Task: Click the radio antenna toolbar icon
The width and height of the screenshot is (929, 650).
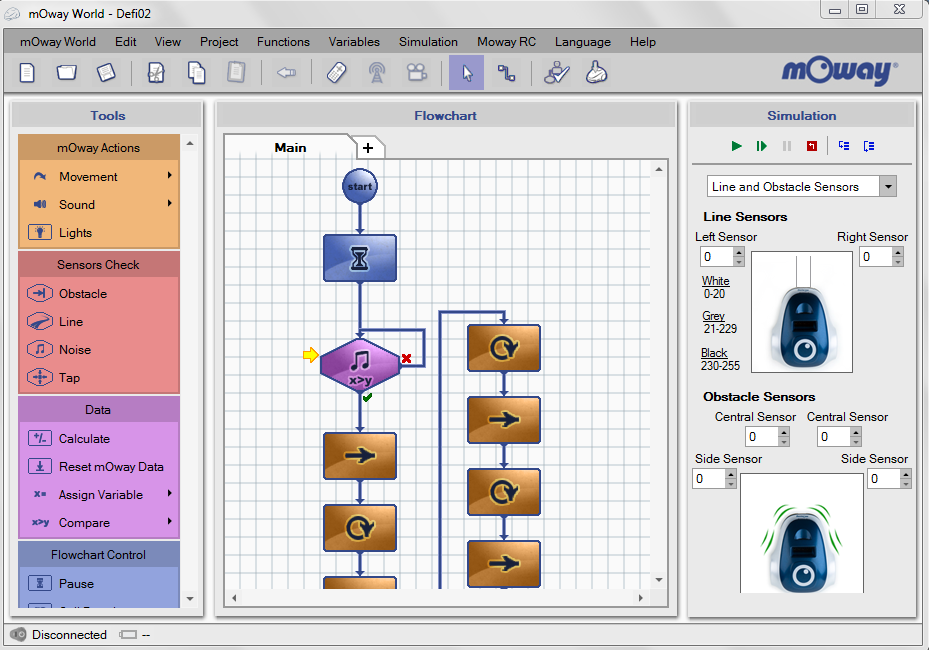Action: [x=377, y=73]
